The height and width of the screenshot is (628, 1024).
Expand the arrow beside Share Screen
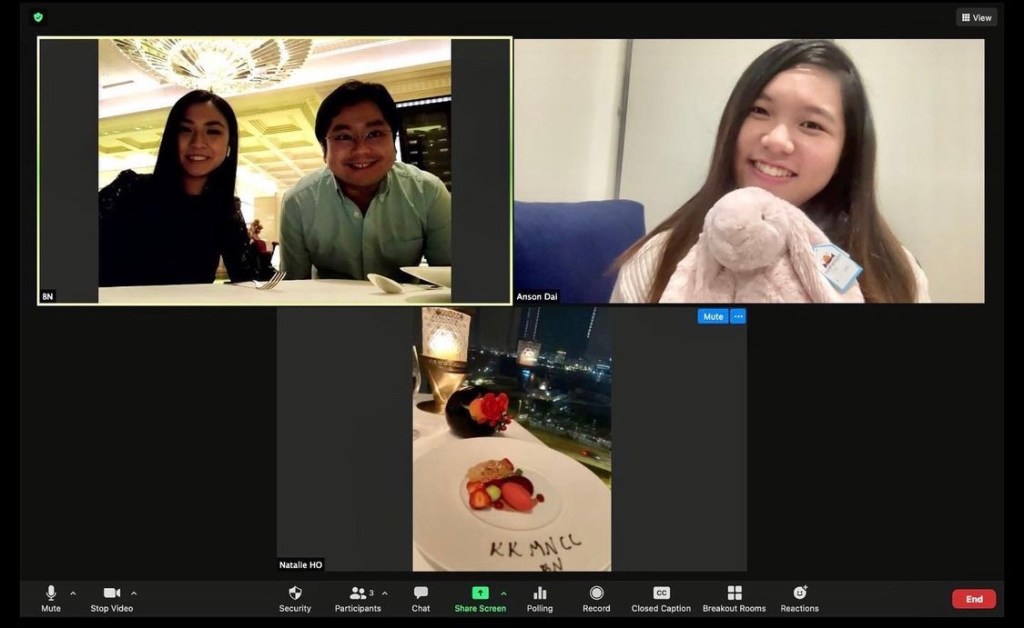point(503,593)
